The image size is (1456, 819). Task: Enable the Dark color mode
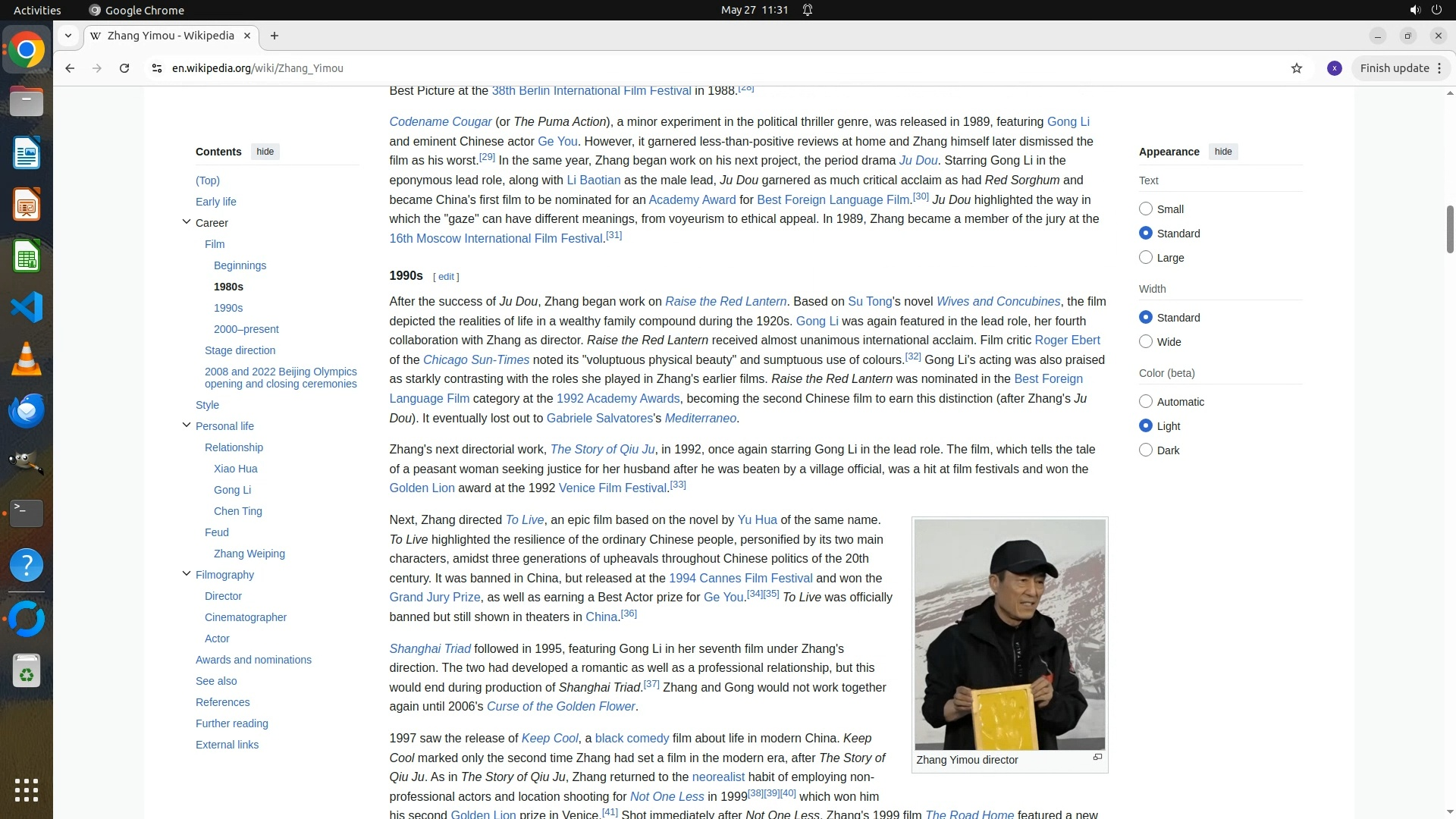click(x=1146, y=450)
